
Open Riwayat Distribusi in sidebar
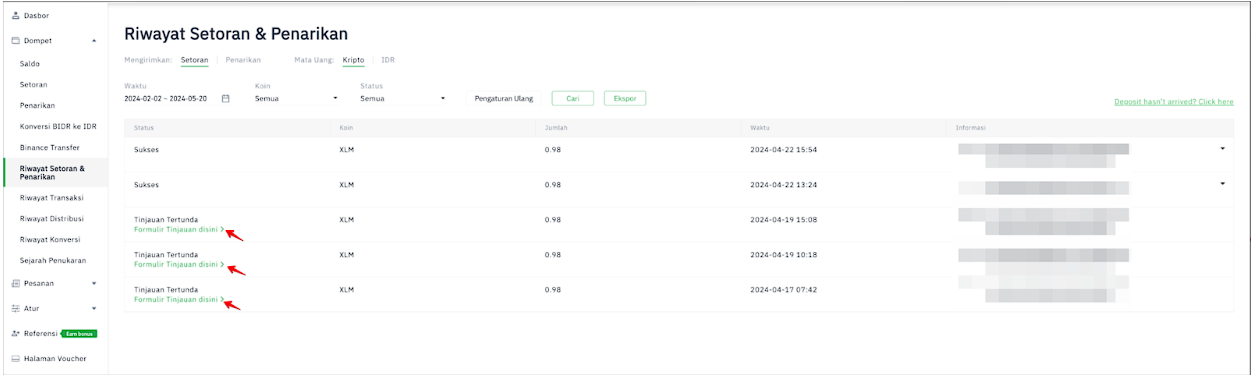(x=52, y=218)
